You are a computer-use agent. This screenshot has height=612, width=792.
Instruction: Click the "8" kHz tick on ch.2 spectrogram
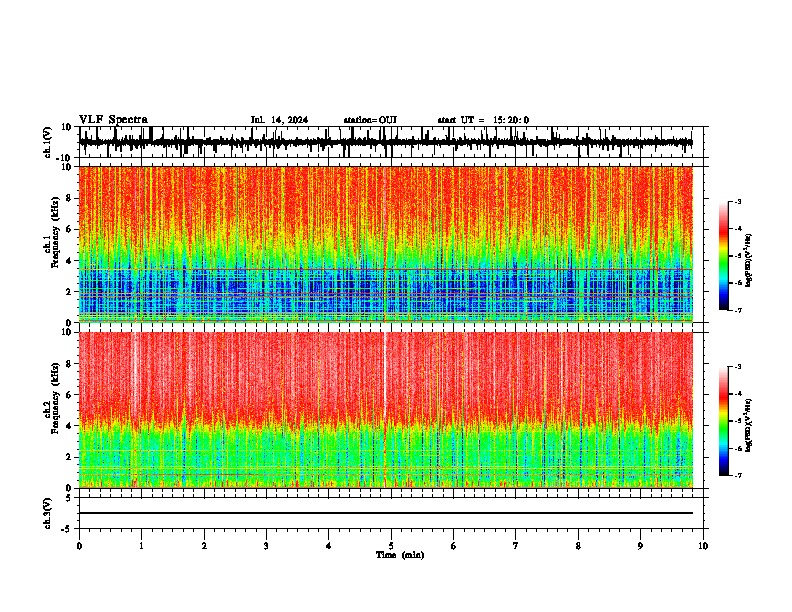point(69,364)
